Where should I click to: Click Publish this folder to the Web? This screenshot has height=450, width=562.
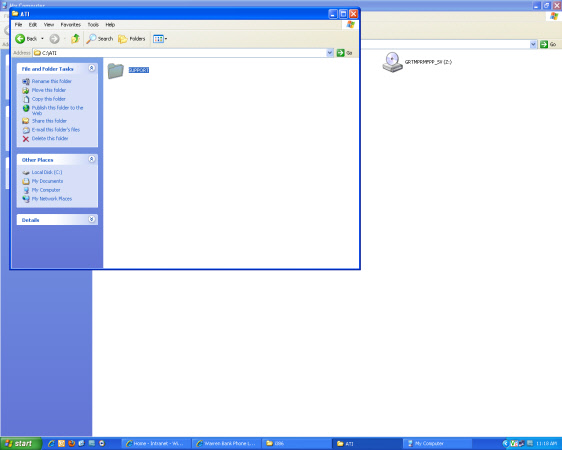tap(57, 110)
